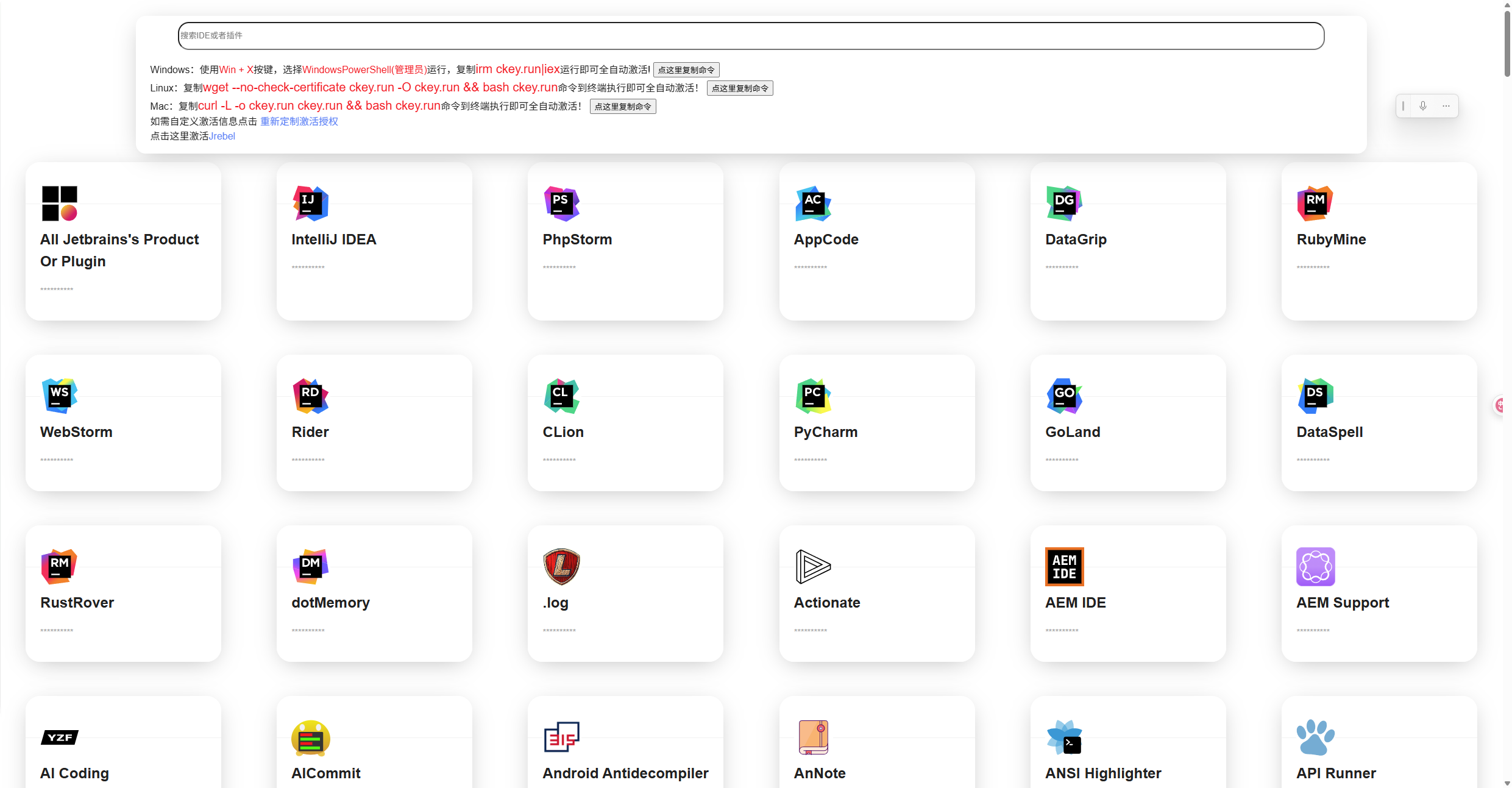This screenshot has width=1512, height=788.
Task: Click the DataSpell DS icon
Action: pyautogui.click(x=1316, y=396)
